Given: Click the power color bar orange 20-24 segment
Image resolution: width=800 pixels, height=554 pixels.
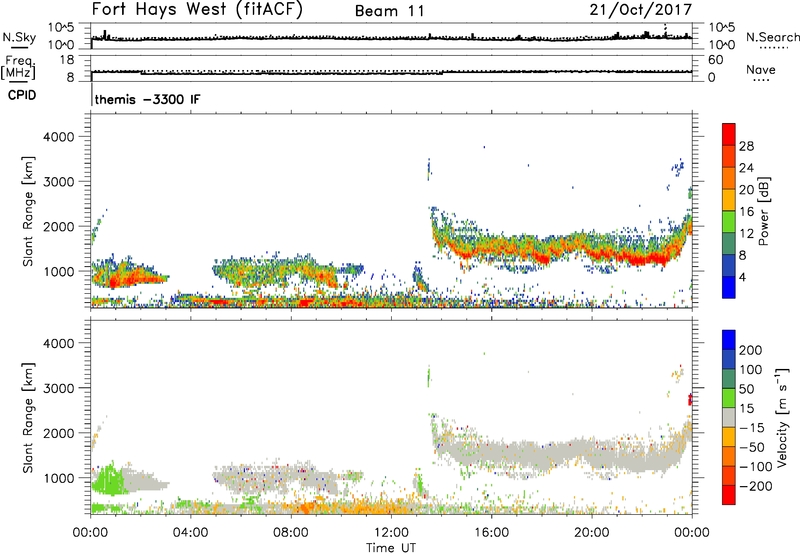Looking at the screenshot, I should (x=729, y=178).
